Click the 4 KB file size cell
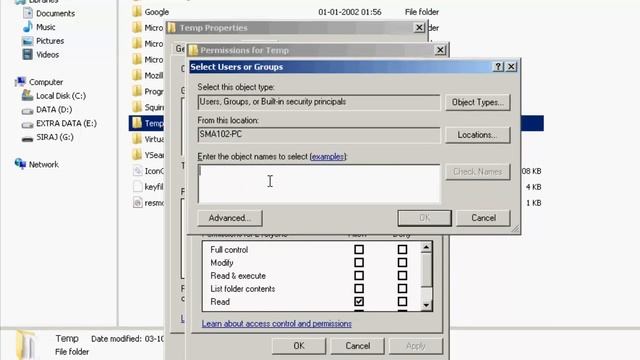The image size is (640, 360). point(533,187)
